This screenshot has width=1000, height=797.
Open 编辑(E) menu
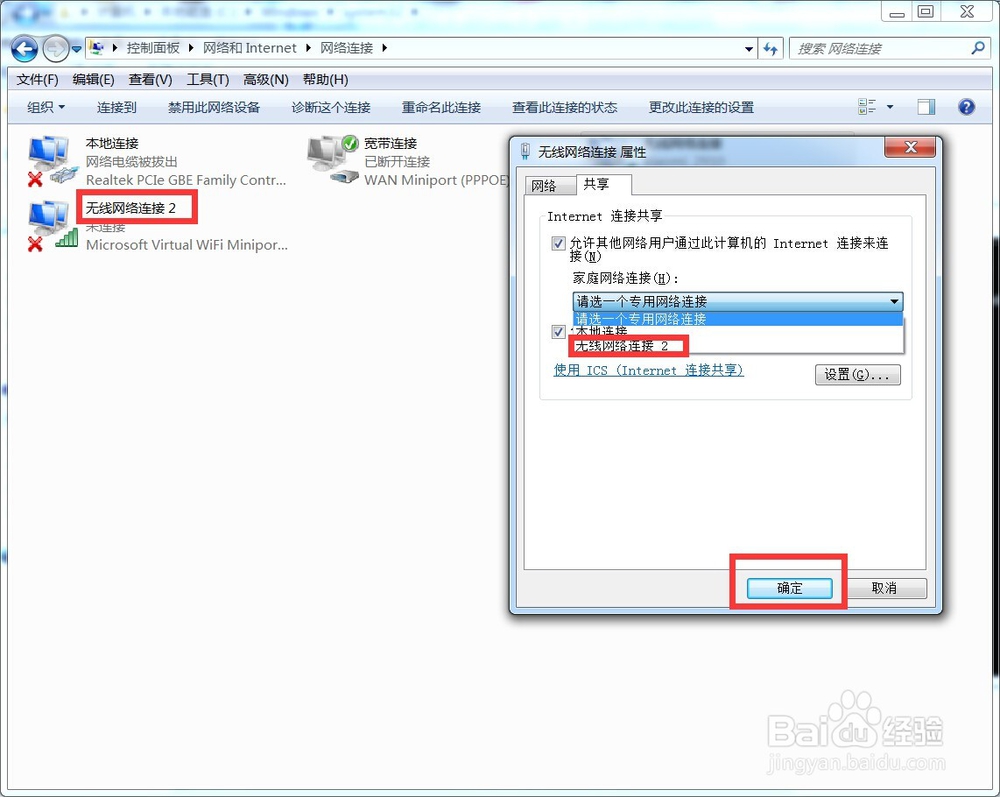(93, 79)
